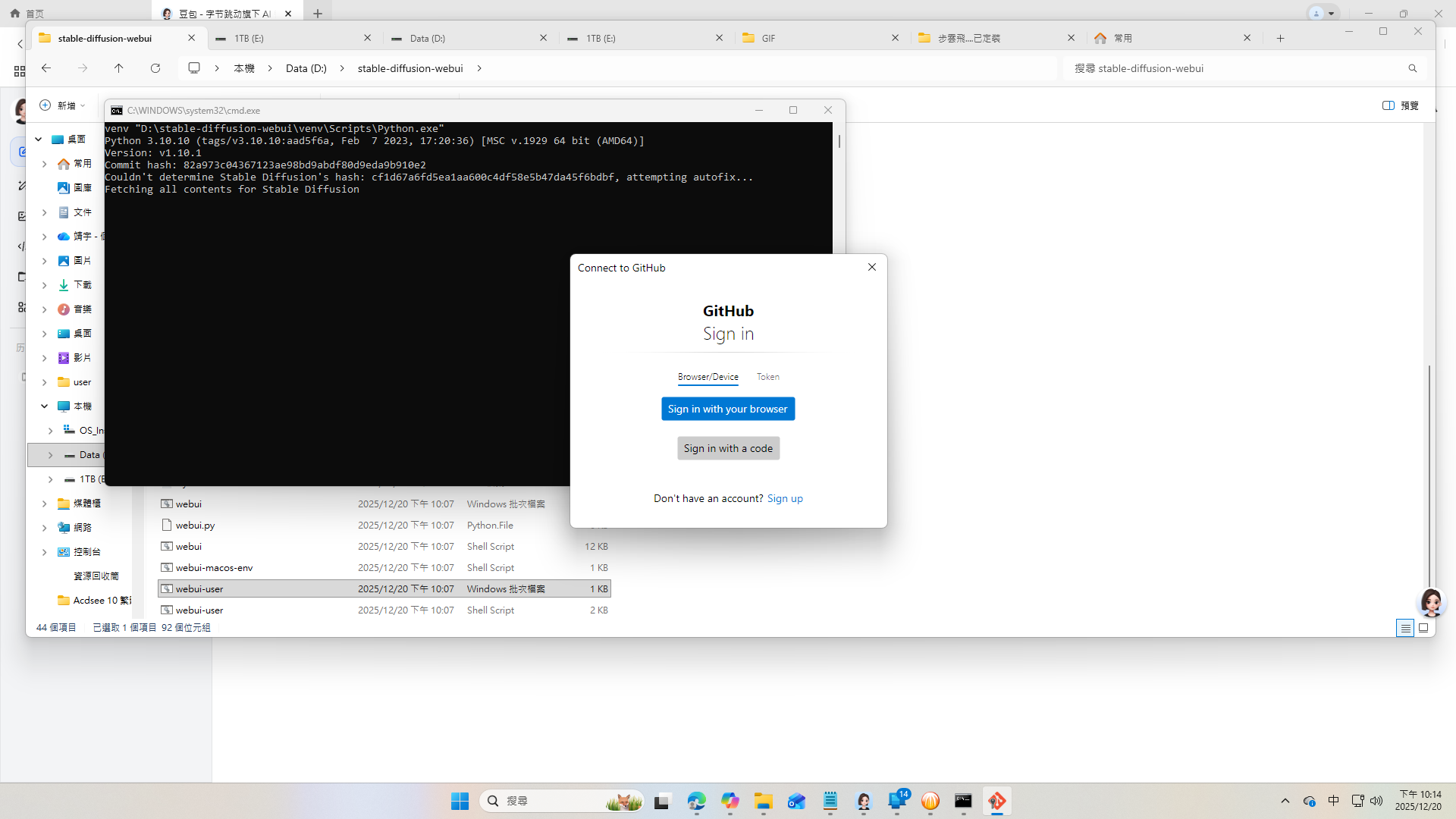Toggle the preview pane button
Screen dimensions: 1456x819
pyautogui.click(x=1400, y=105)
